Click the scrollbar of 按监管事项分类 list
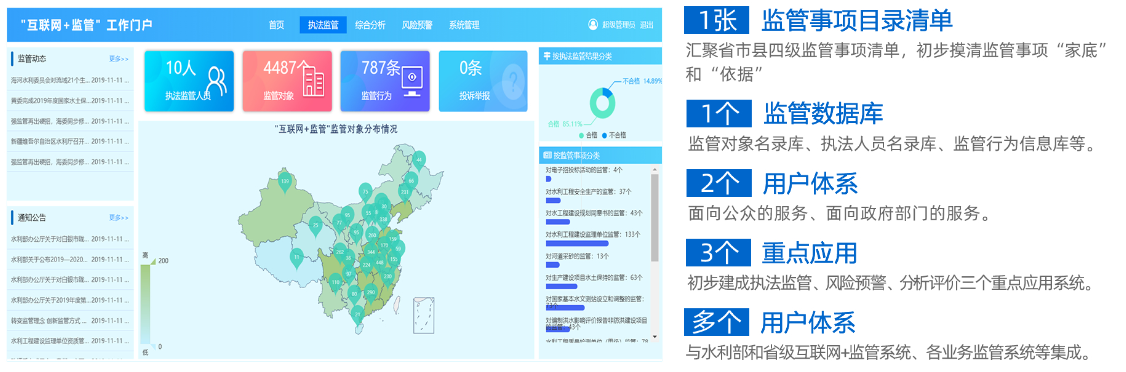 pyautogui.click(x=655, y=218)
